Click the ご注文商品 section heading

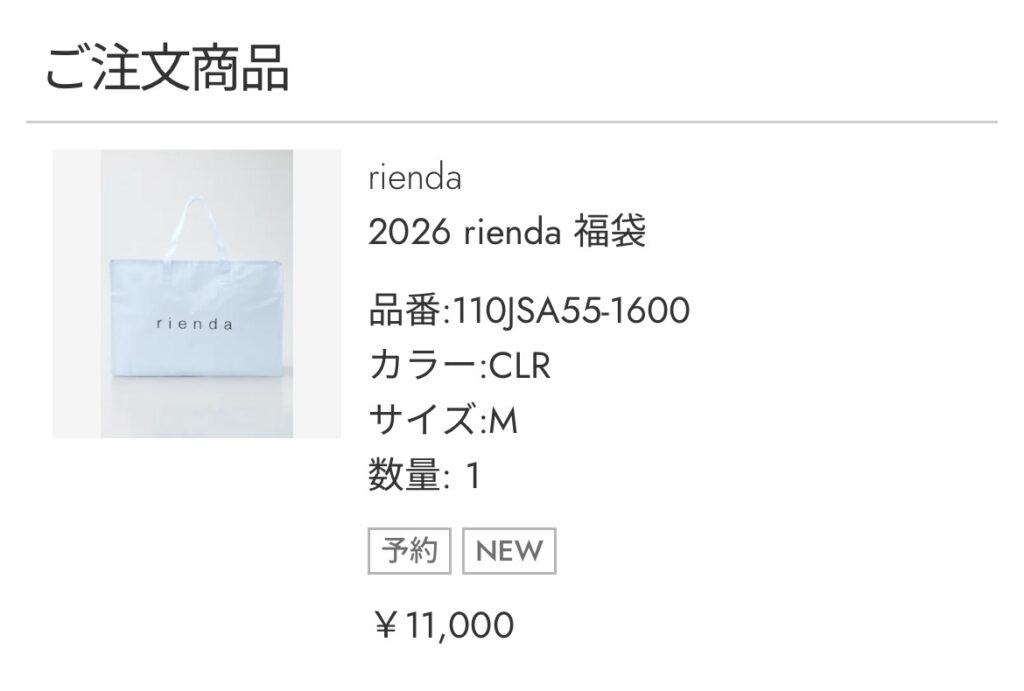167,69
